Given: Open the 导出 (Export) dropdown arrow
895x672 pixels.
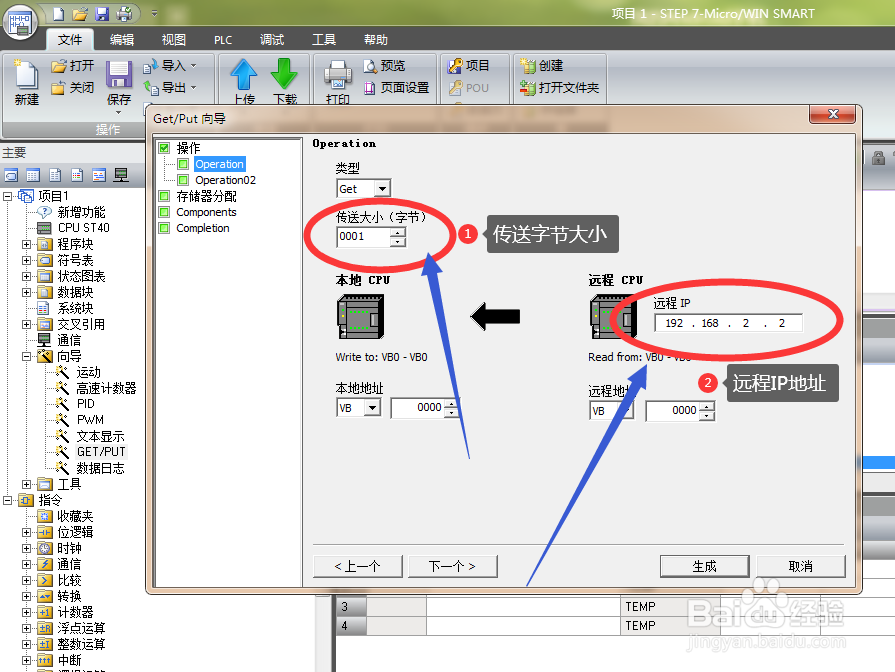Looking at the screenshot, I should pyautogui.click(x=193, y=87).
